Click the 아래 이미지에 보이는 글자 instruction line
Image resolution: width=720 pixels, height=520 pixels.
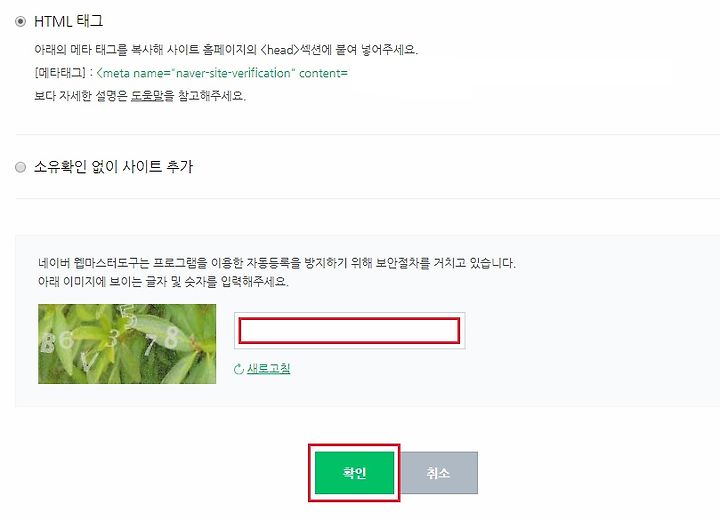click(163, 281)
